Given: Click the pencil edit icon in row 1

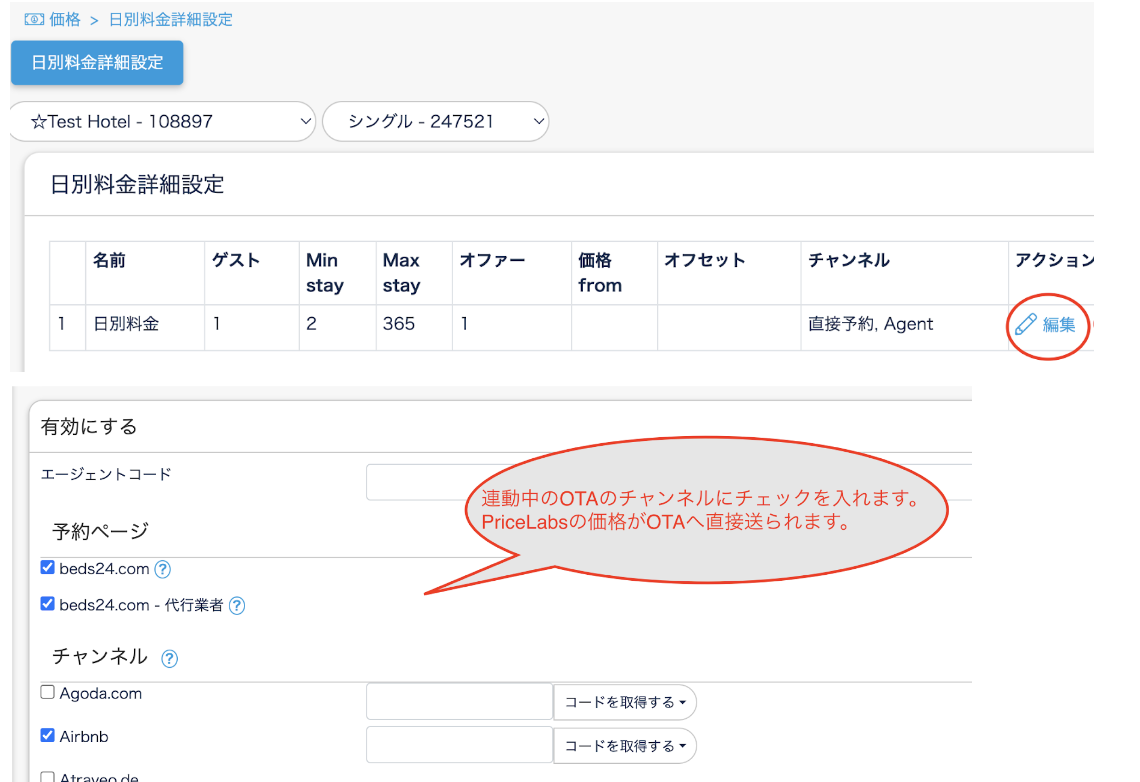Looking at the screenshot, I should (1025, 324).
